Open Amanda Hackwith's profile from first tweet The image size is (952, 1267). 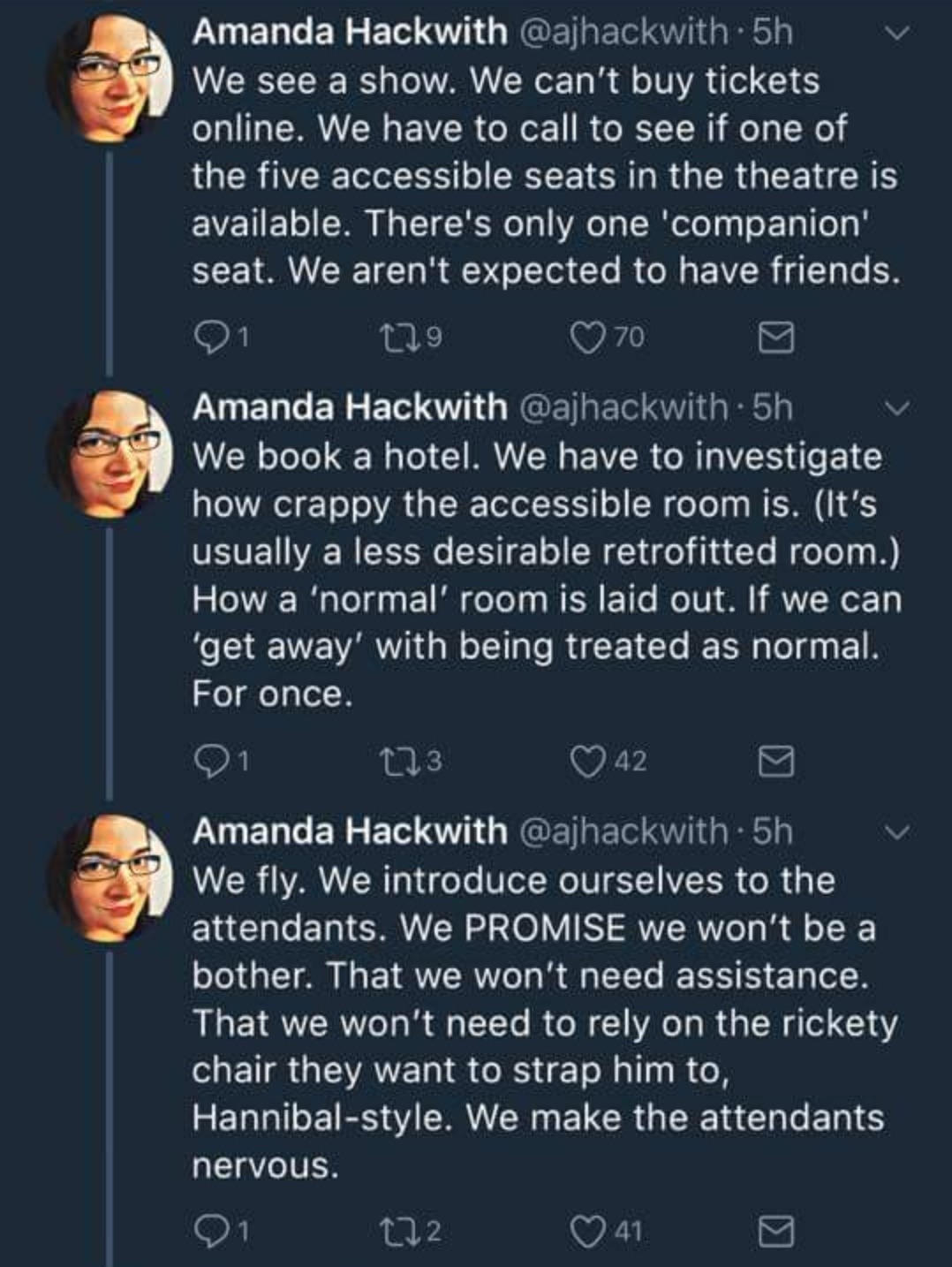click(x=349, y=33)
